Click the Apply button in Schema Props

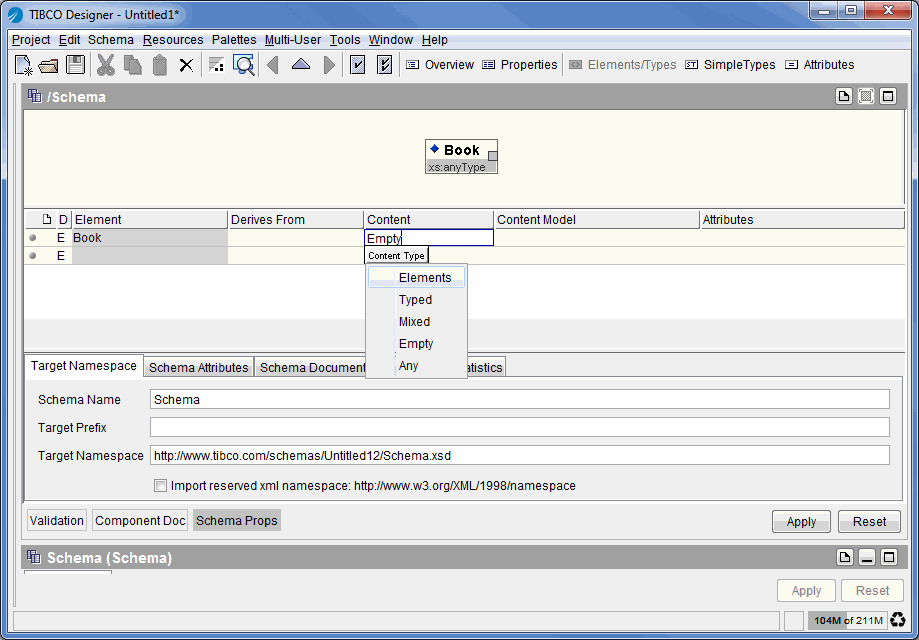pyautogui.click(x=801, y=521)
